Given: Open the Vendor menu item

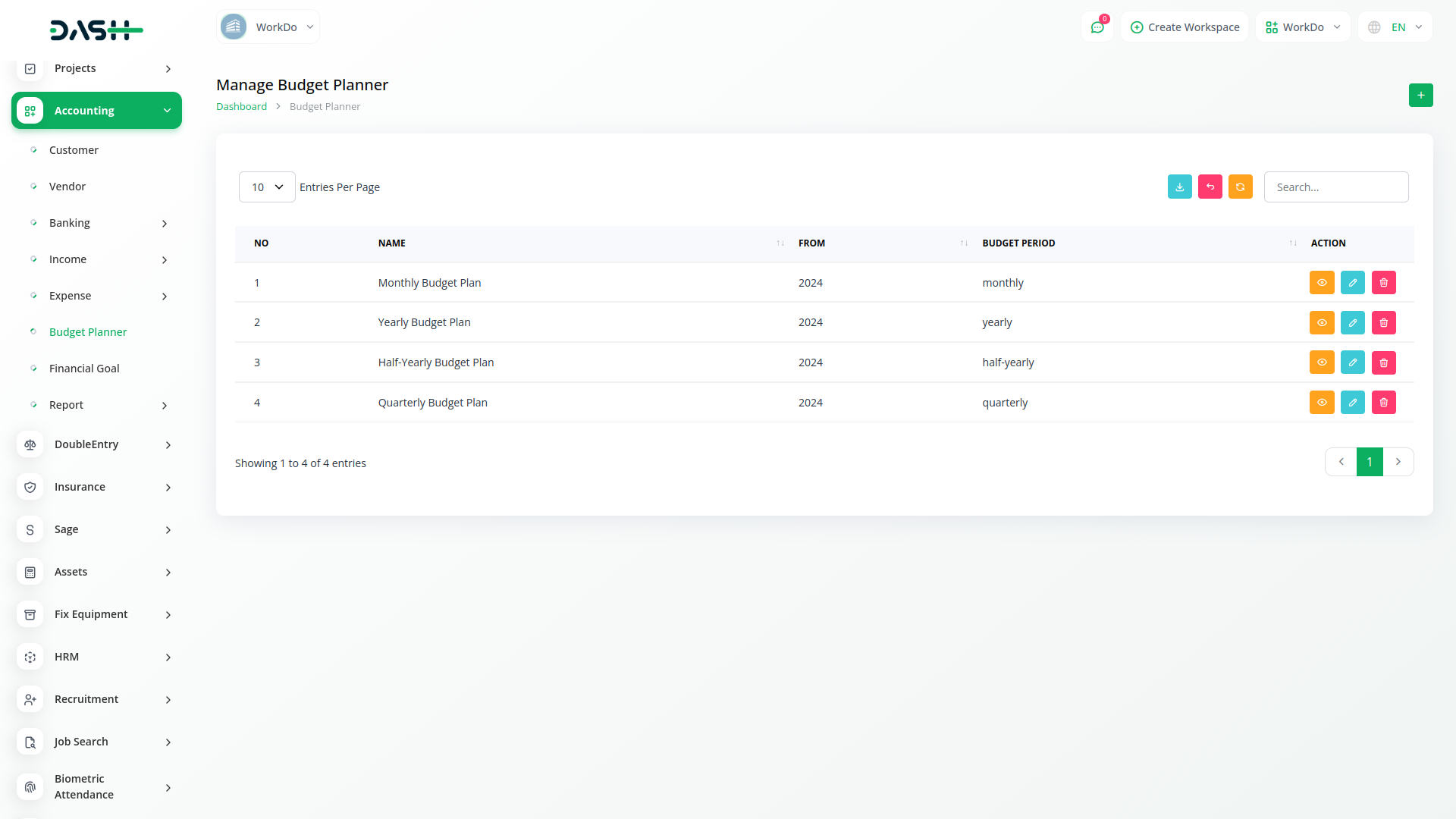Looking at the screenshot, I should (x=67, y=187).
